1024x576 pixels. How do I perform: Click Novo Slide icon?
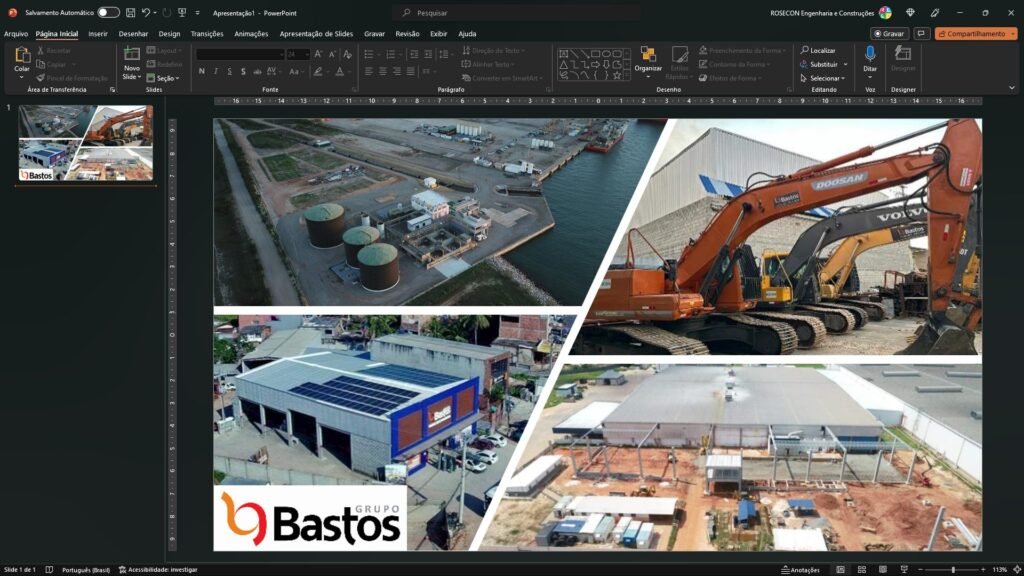point(132,55)
